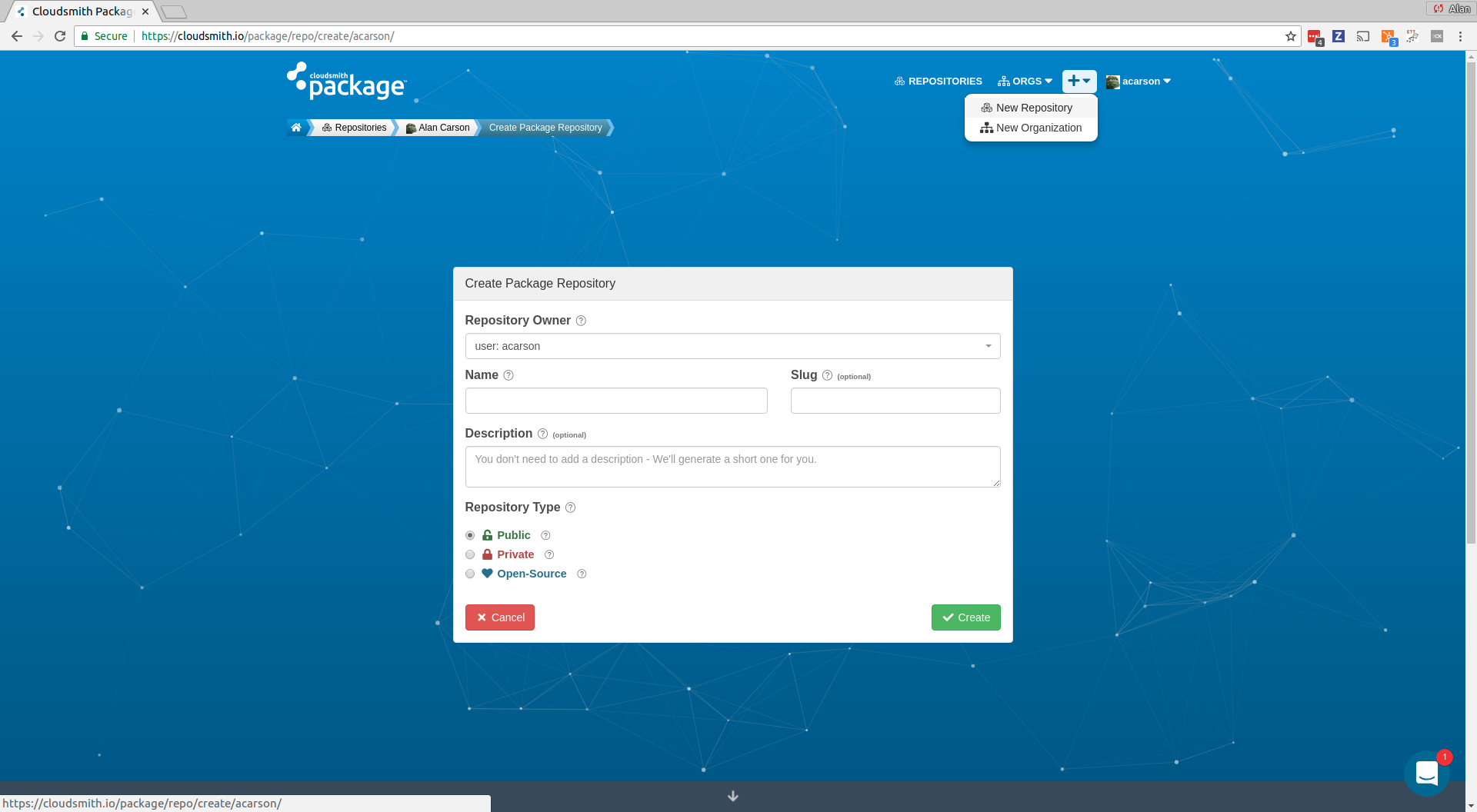Click help icon beside Repository Owner
The height and width of the screenshot is (812, 1477).
click(x=581, y=321)
